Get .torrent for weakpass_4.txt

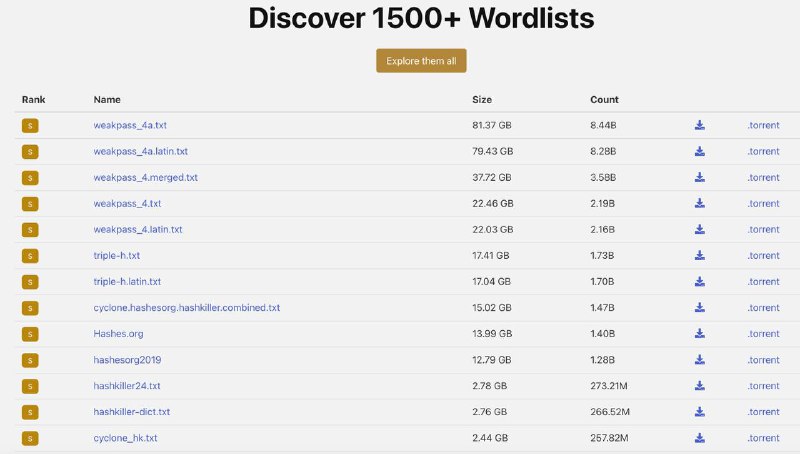pyautogui.click(x=763, y=203)
